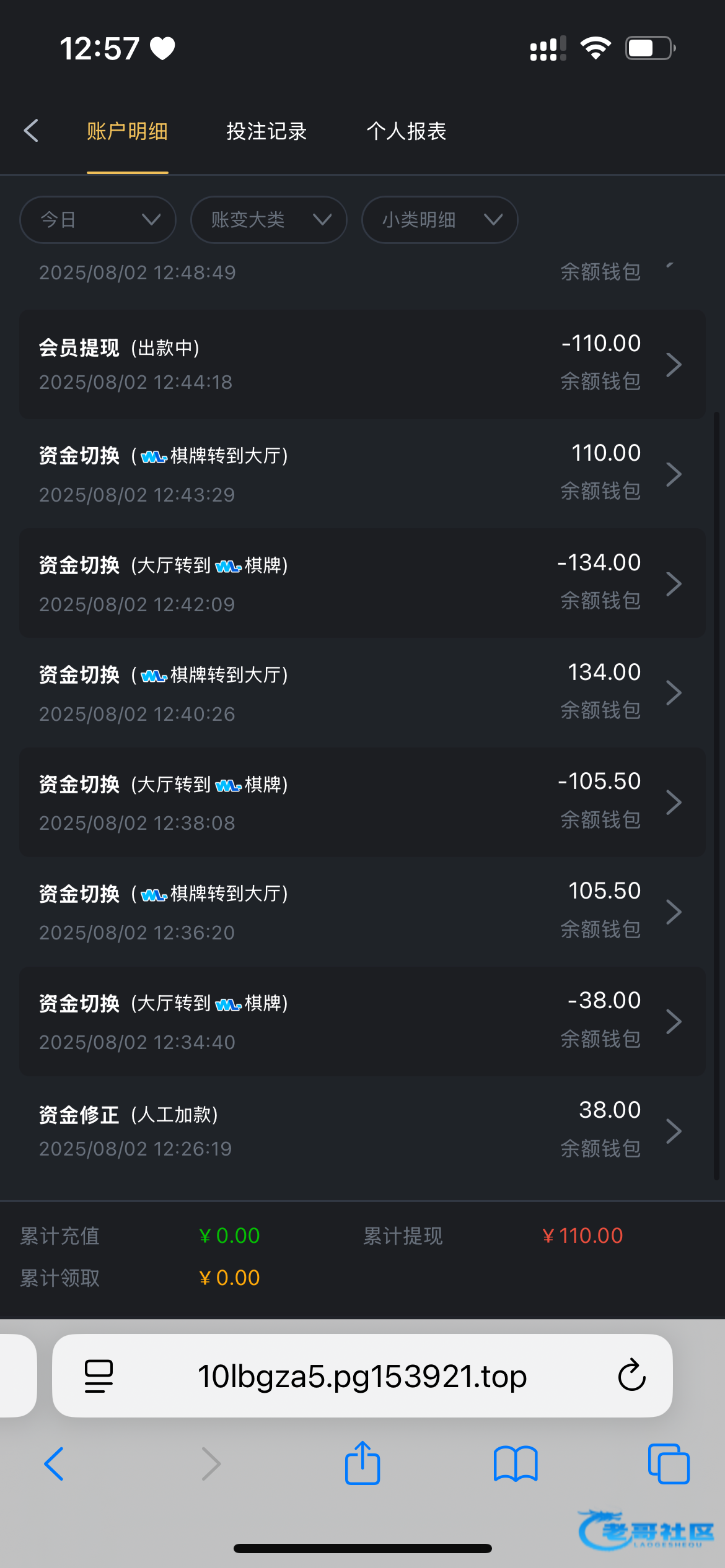Reload the page in Safari address bar
Viewport: 725px width, 1568px height.
631,1375
